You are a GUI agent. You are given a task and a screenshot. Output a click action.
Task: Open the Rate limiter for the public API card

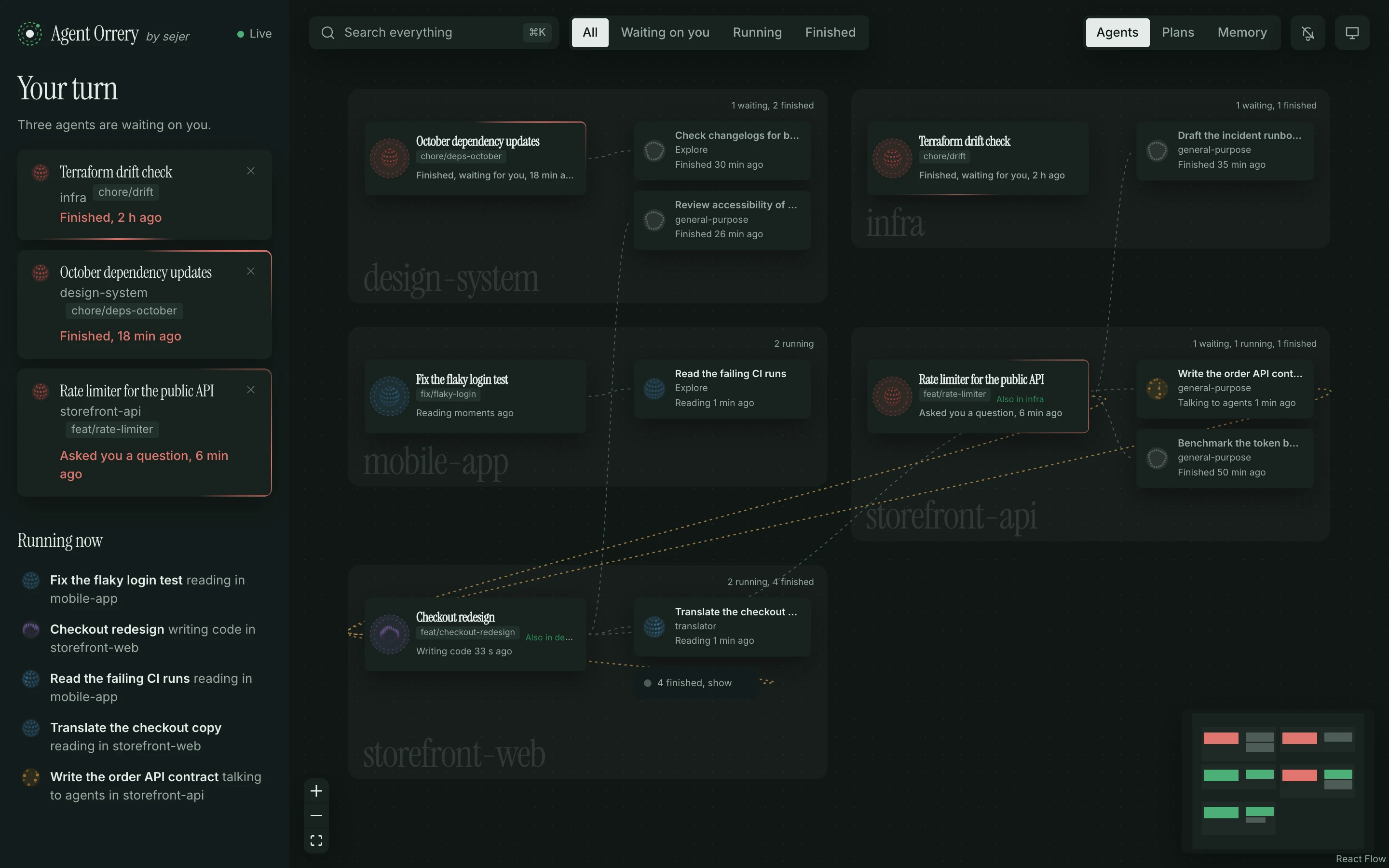pos(145,432)
